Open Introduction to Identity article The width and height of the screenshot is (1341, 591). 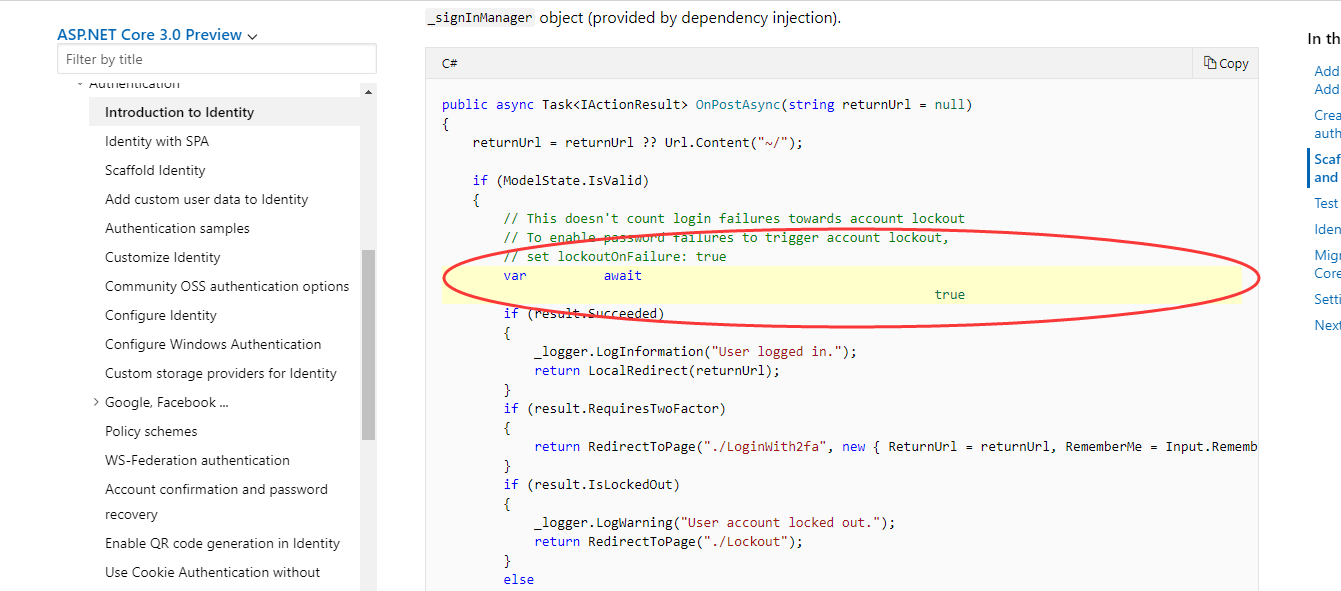point(179,112)
